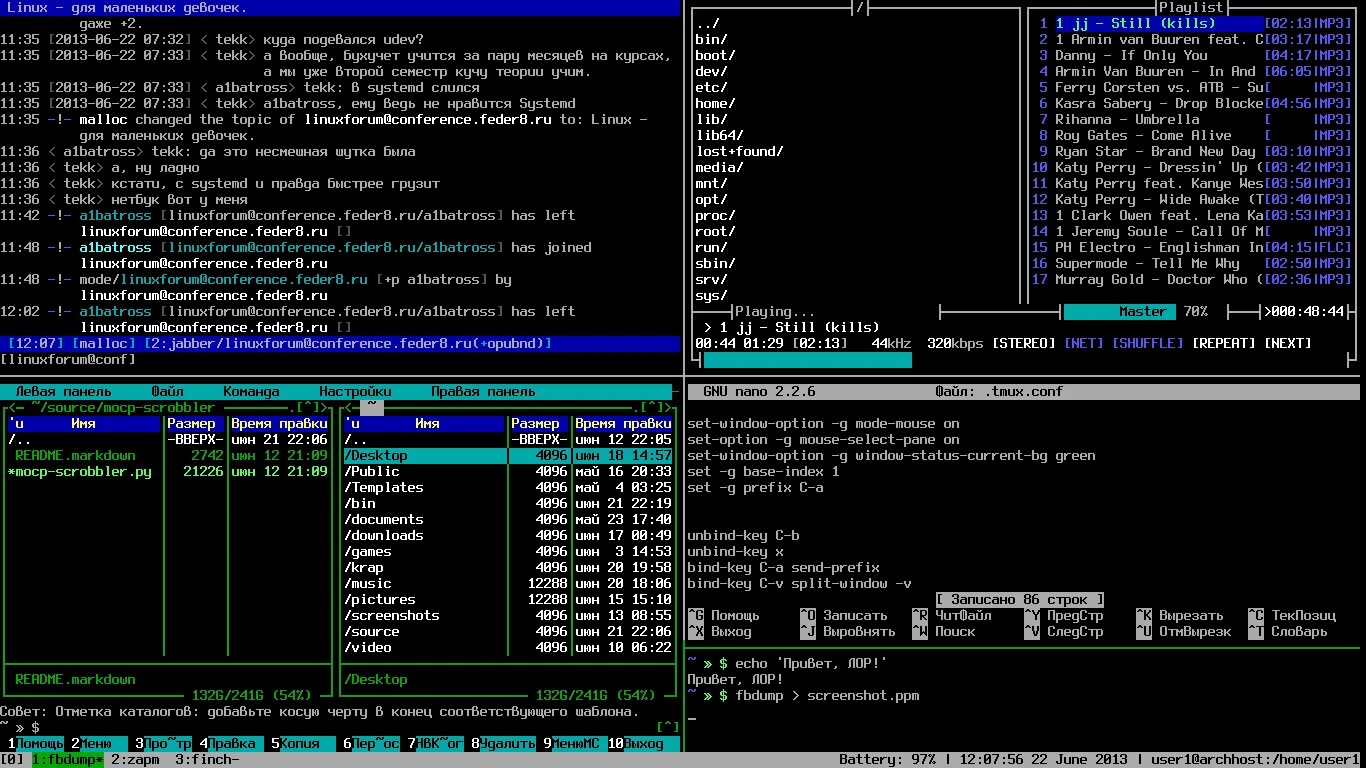This screenshot has height=768, width=1366.
Task: Open the Файл menu in Midnight Commander
Action: [168, 391]
